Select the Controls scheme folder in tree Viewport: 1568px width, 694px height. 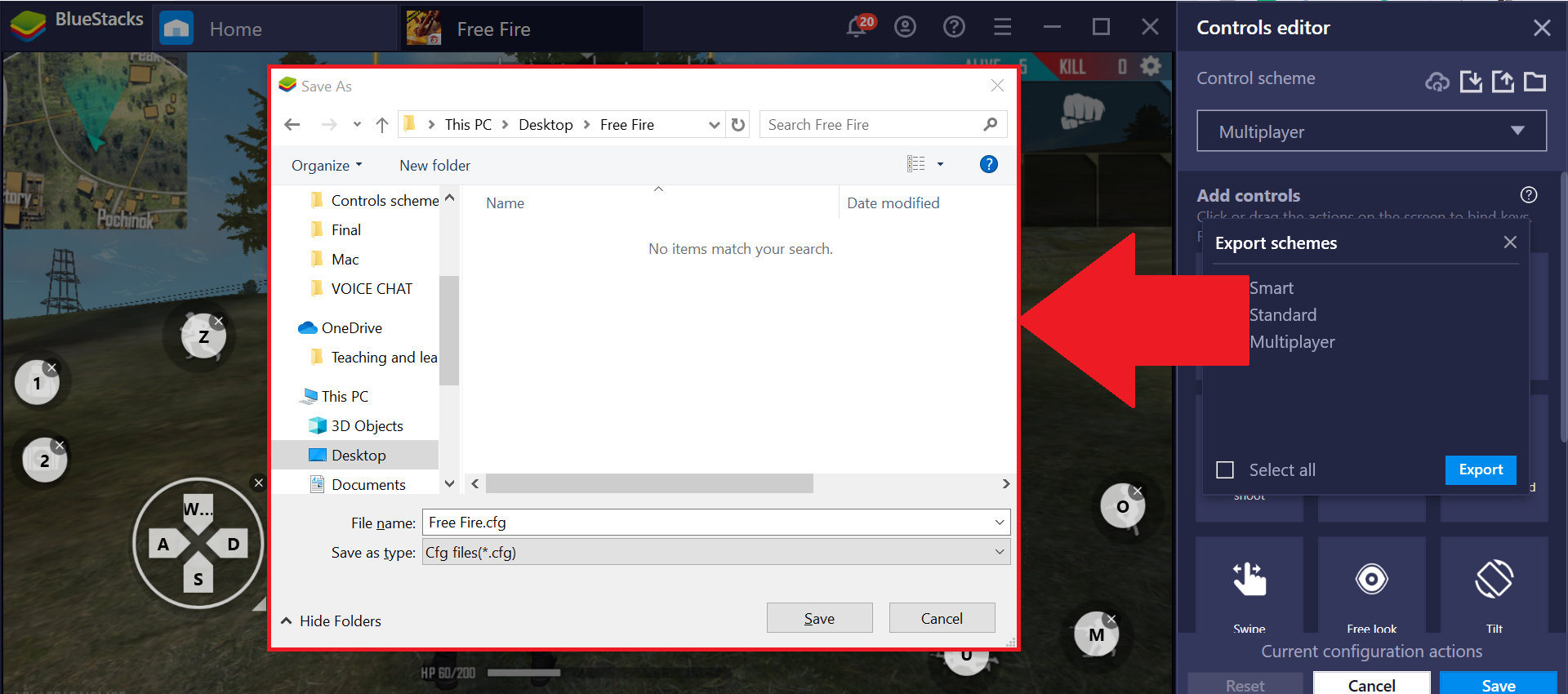pos(375,200)
